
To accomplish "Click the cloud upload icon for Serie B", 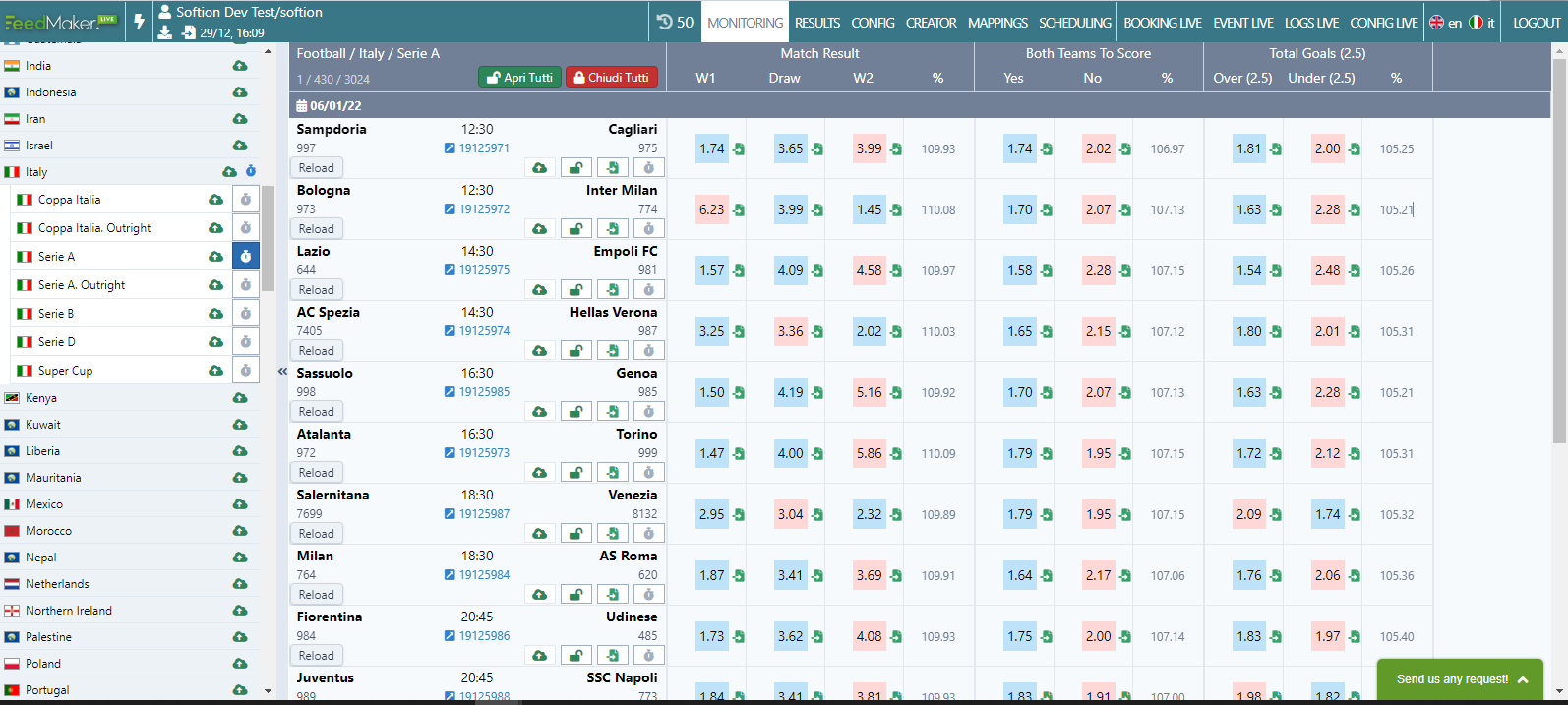I will coord(215,314).
